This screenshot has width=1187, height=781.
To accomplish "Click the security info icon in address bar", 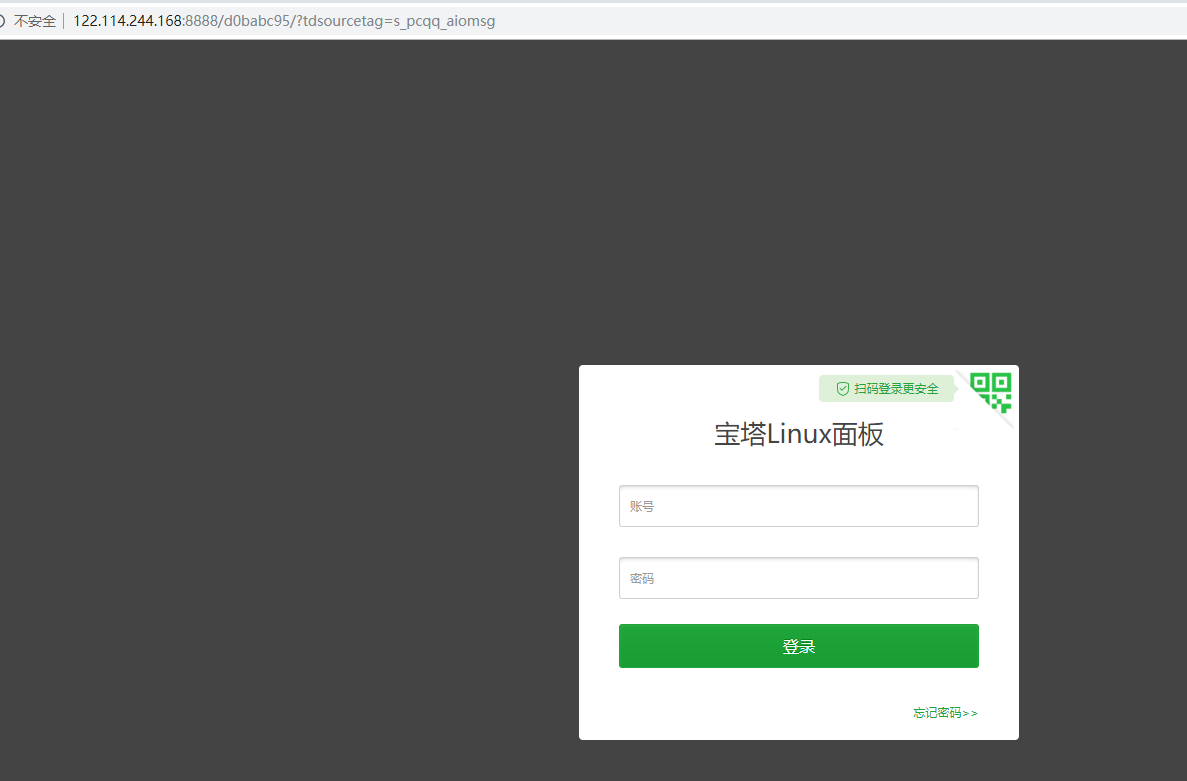I will (x=2, y=21).
